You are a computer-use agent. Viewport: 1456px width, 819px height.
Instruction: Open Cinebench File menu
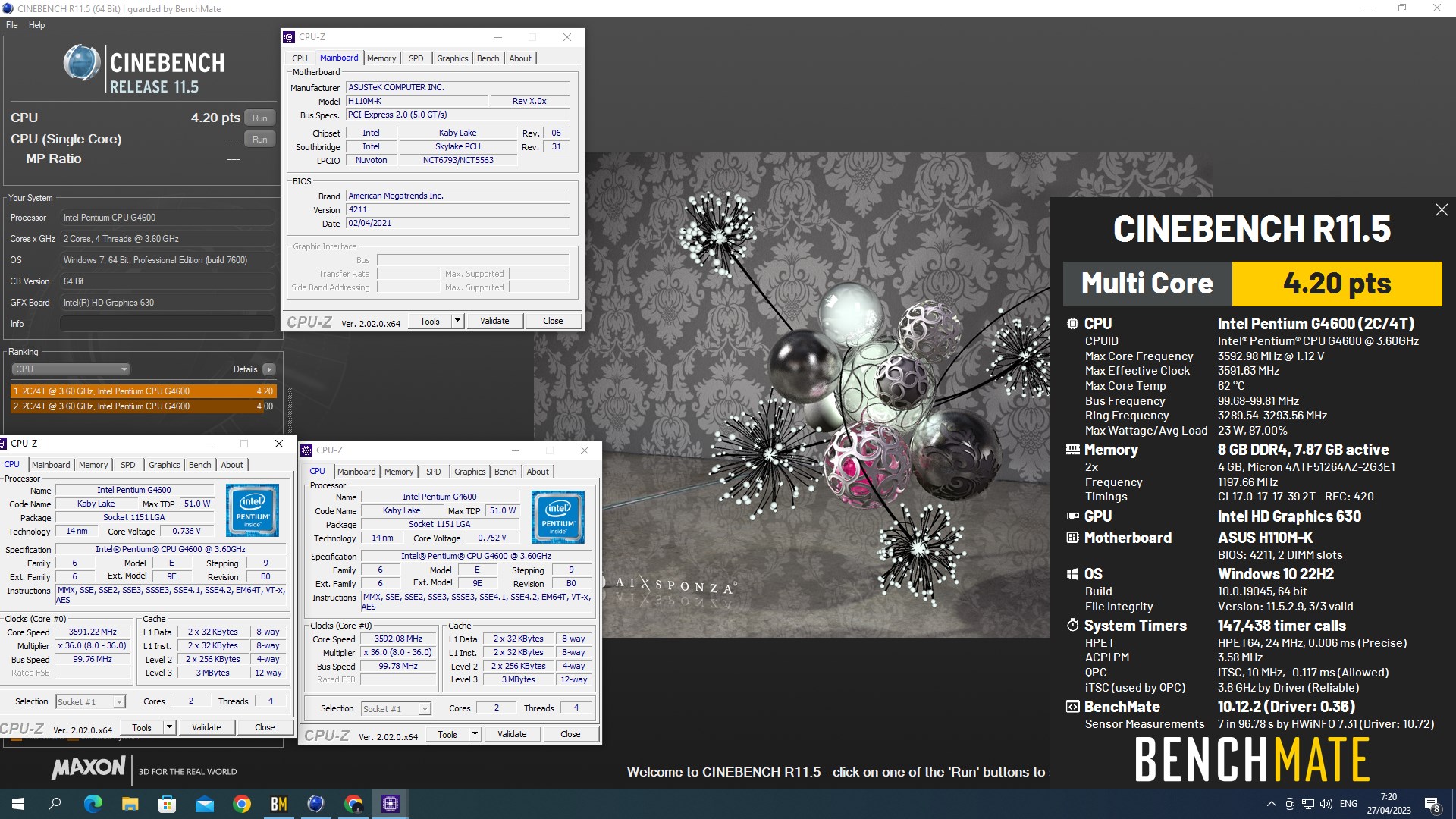tap(12, 25)
